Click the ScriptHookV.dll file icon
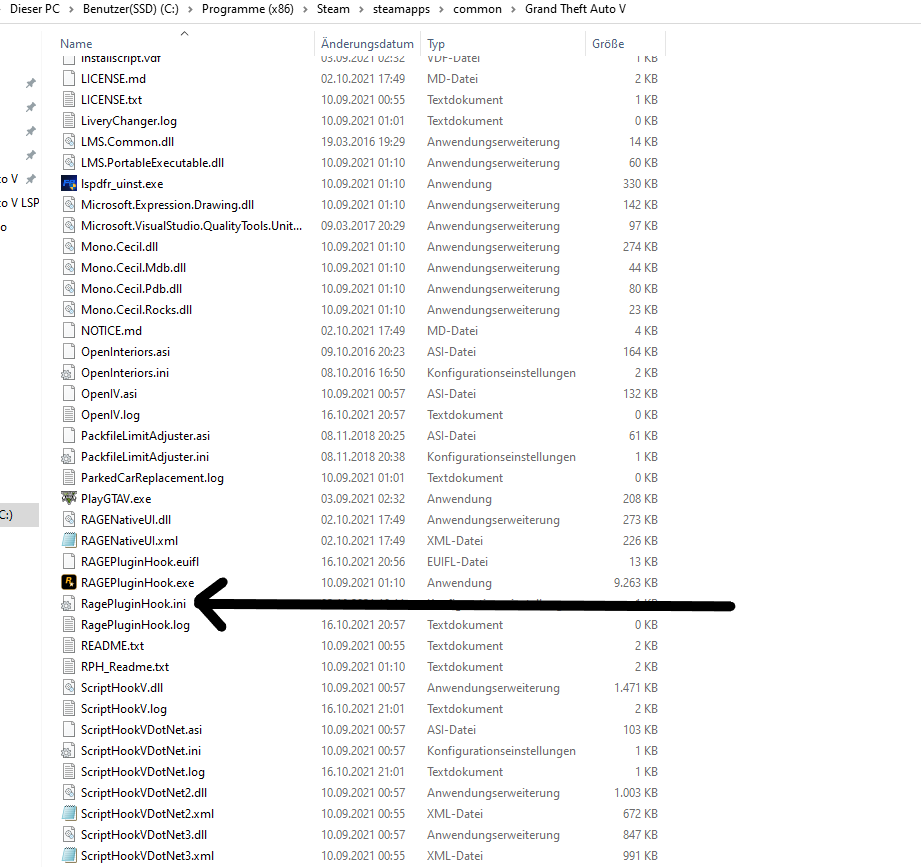Image resolution: width=921 pixels, height=867 pixels. pos(69,688)
